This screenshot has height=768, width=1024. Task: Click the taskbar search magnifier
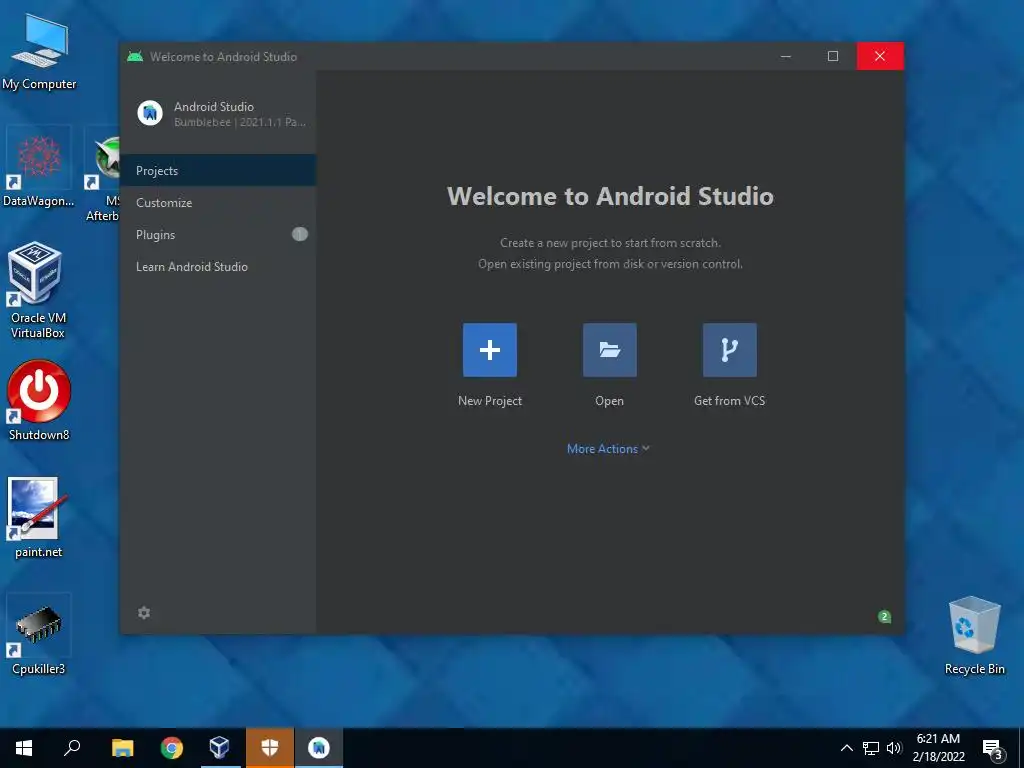72,748
